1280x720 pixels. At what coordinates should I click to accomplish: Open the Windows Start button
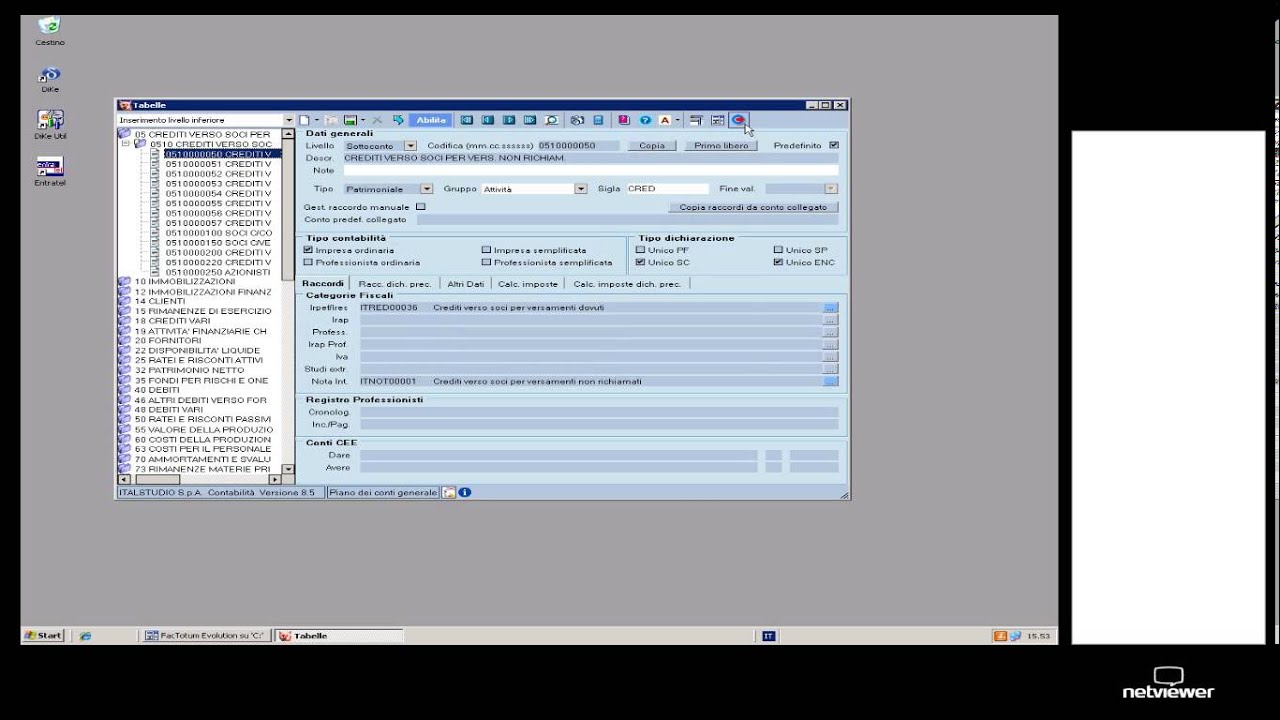(44, 636)
